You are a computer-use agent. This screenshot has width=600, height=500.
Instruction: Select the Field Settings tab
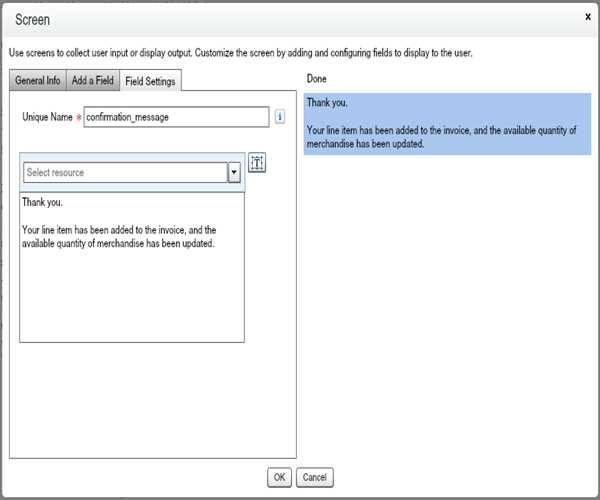[x=150, y=81]
